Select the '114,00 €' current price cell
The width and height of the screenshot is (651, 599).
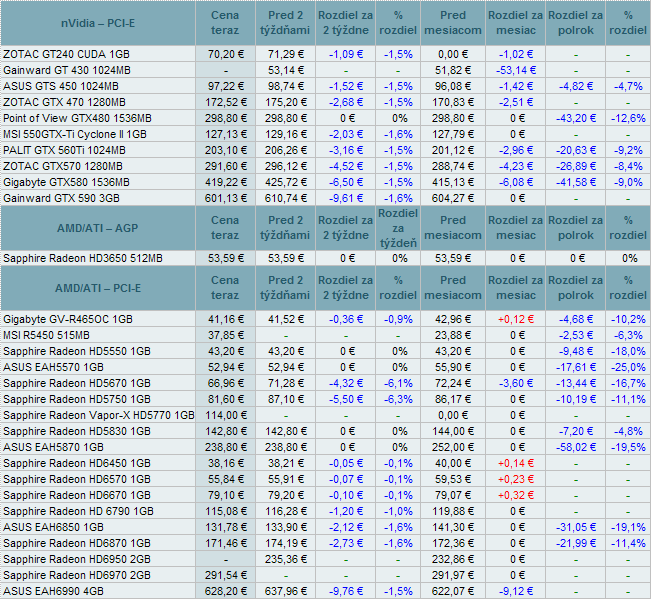pos(226,415)
